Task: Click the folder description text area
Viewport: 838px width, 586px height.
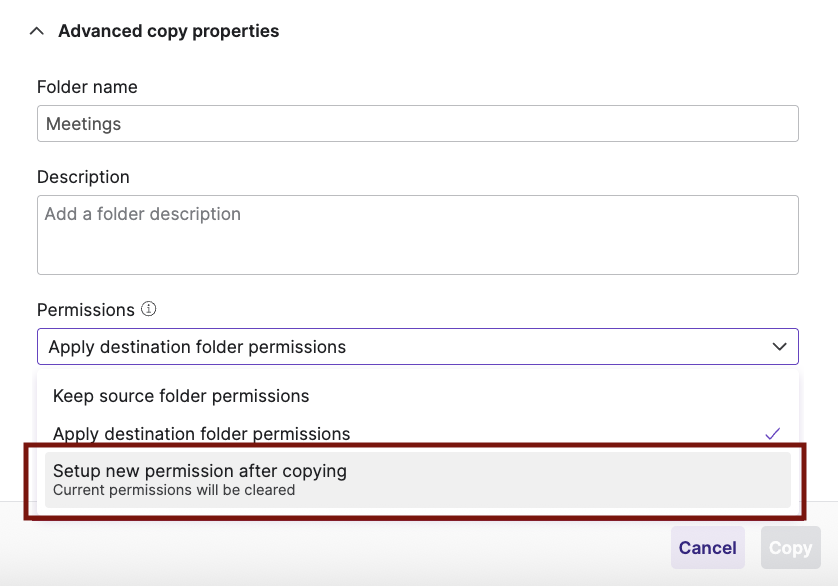Action: click(417, 235)
